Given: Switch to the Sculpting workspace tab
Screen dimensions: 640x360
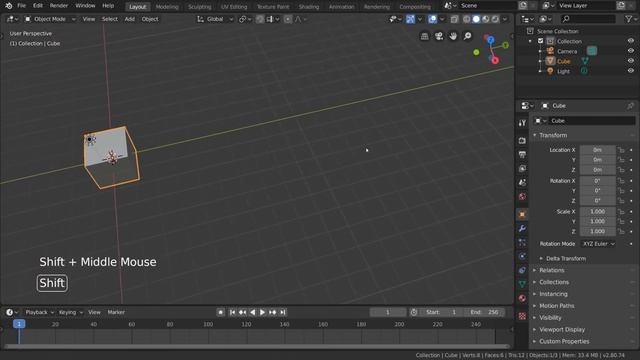Looking at the screenshot, I should [200, 7].
